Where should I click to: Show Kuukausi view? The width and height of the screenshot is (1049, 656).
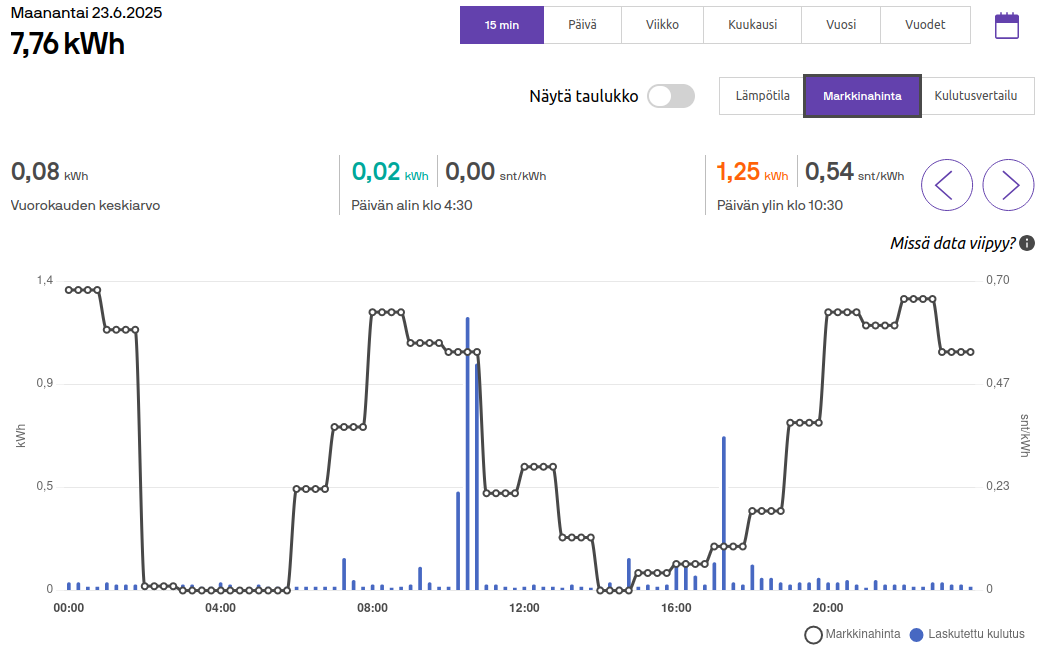pyautogui.click(x=752, y=25)
